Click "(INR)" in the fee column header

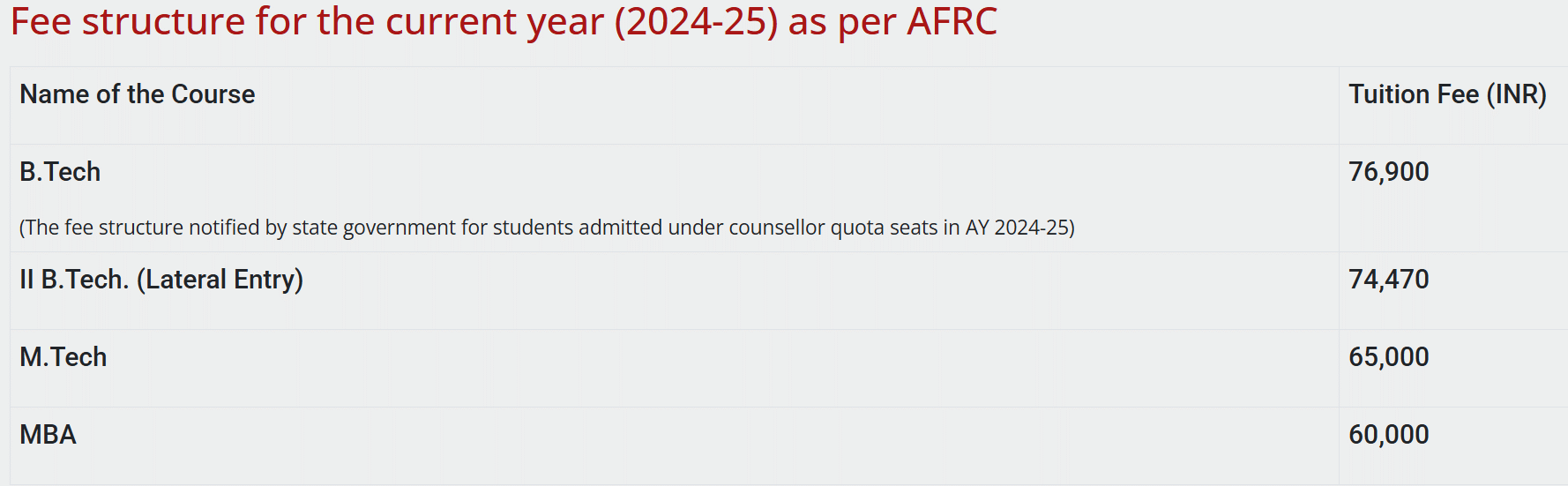pos(1517,94)
